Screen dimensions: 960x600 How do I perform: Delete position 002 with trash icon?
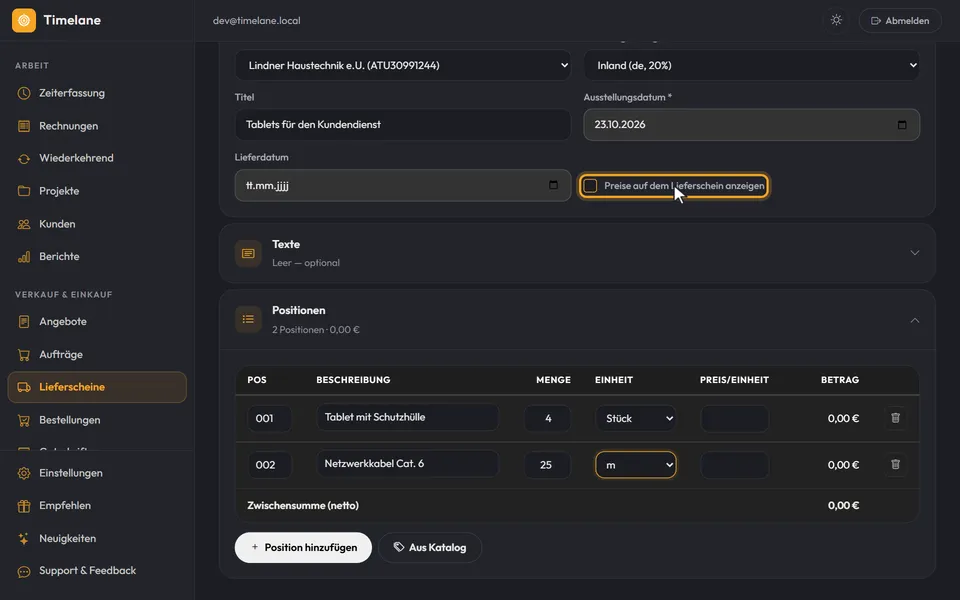(895, 464)
